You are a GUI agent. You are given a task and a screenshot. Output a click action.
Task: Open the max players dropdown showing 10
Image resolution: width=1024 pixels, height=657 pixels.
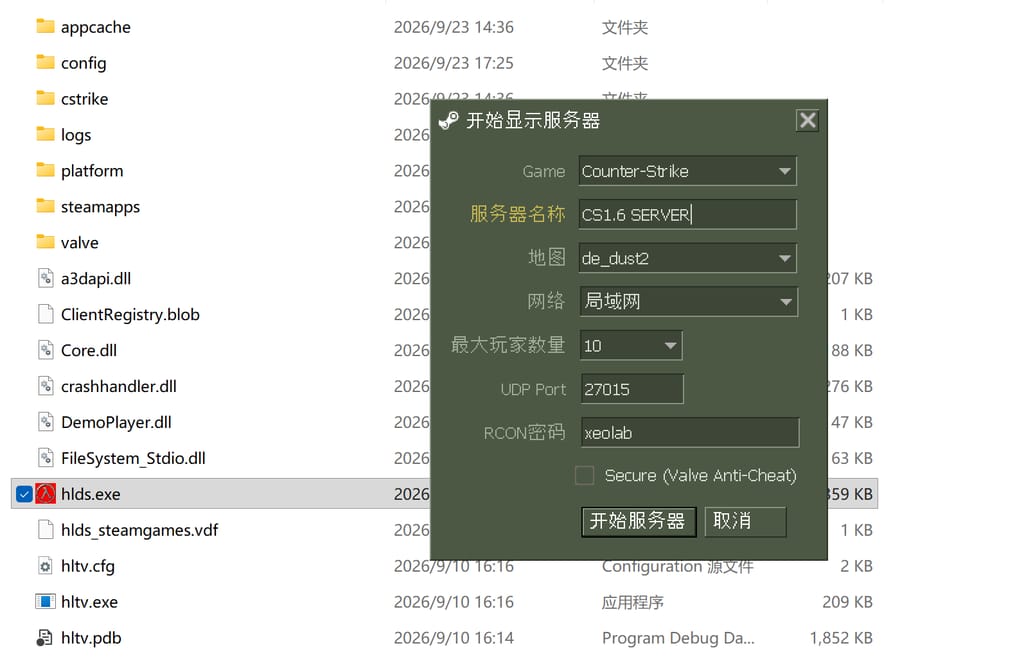coord(631,345)
